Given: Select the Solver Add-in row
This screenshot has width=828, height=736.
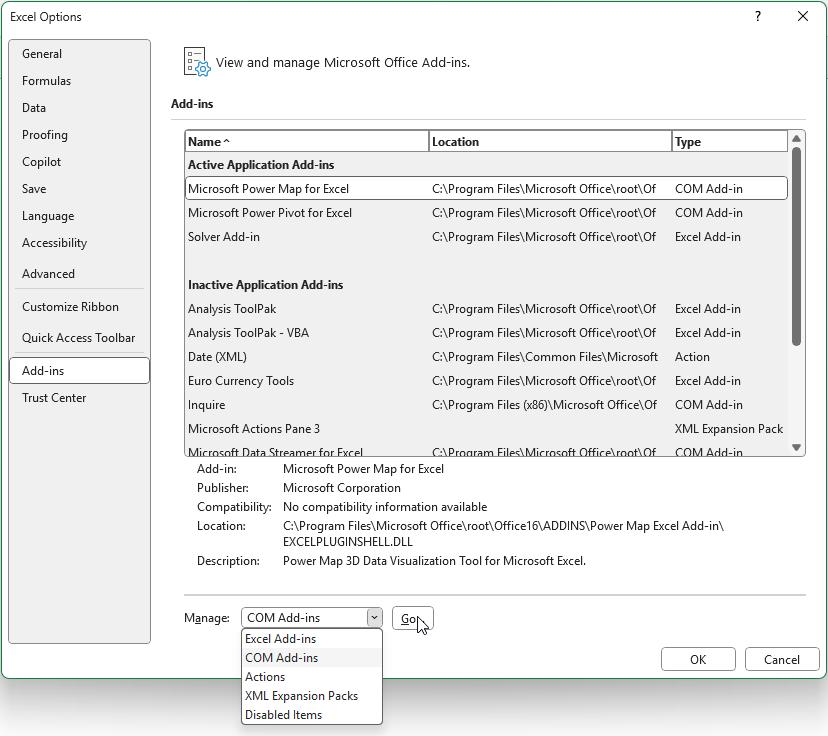Looking at the screenshot, I should coord(486,237).
